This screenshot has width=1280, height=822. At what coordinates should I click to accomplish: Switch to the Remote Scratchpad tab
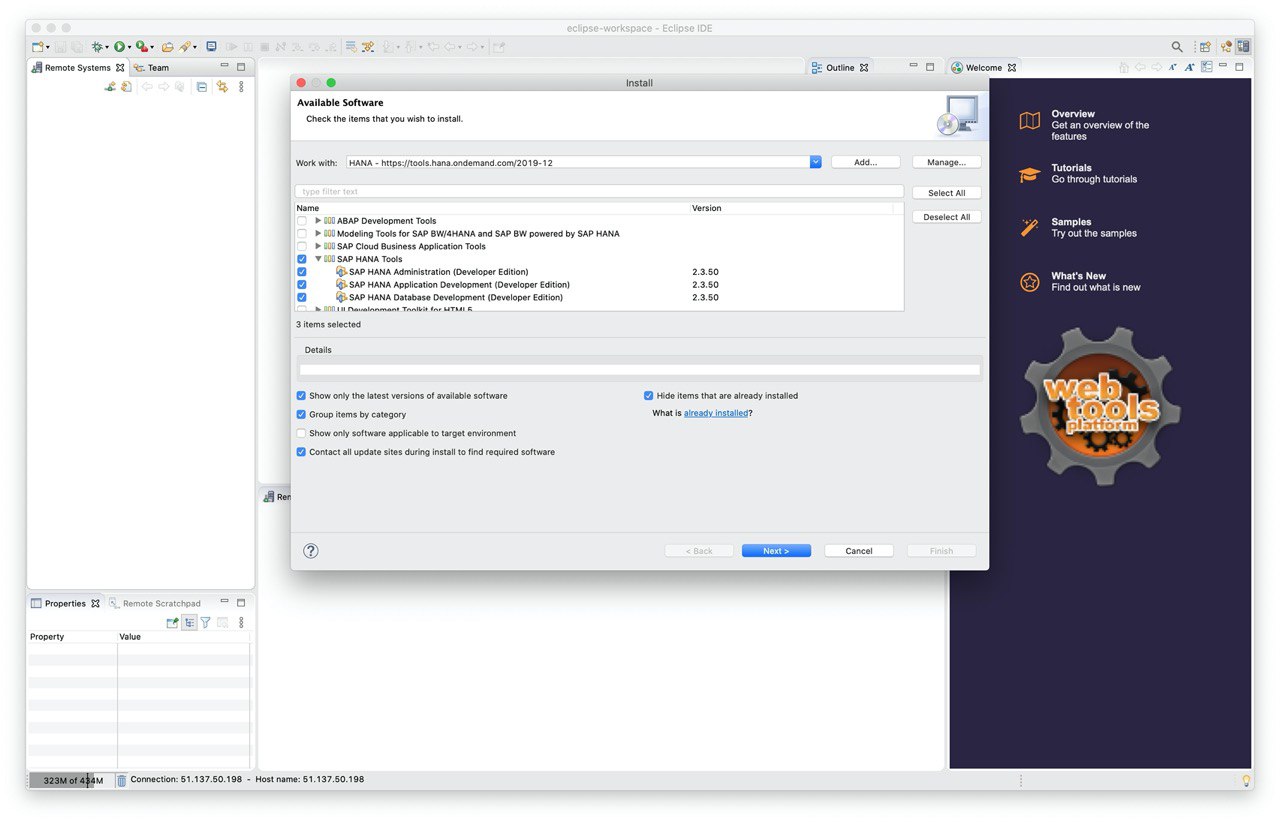155,604
